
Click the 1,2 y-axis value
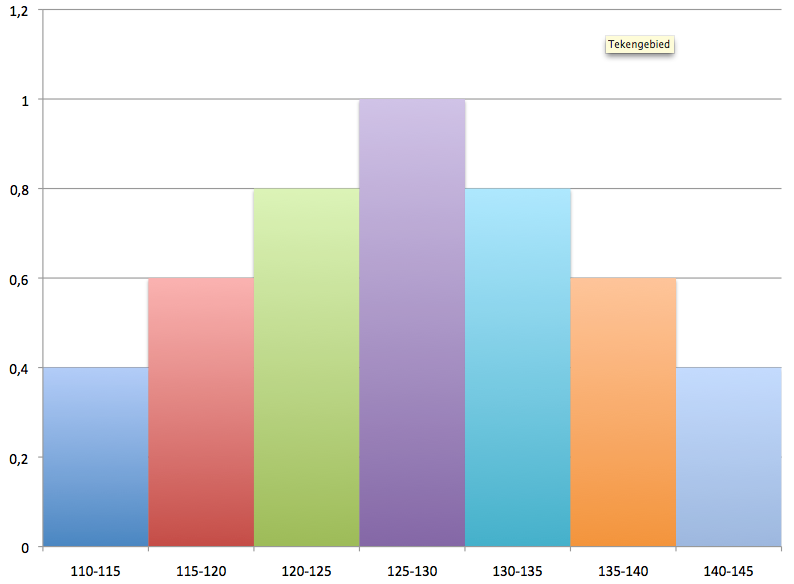(20, 10)
